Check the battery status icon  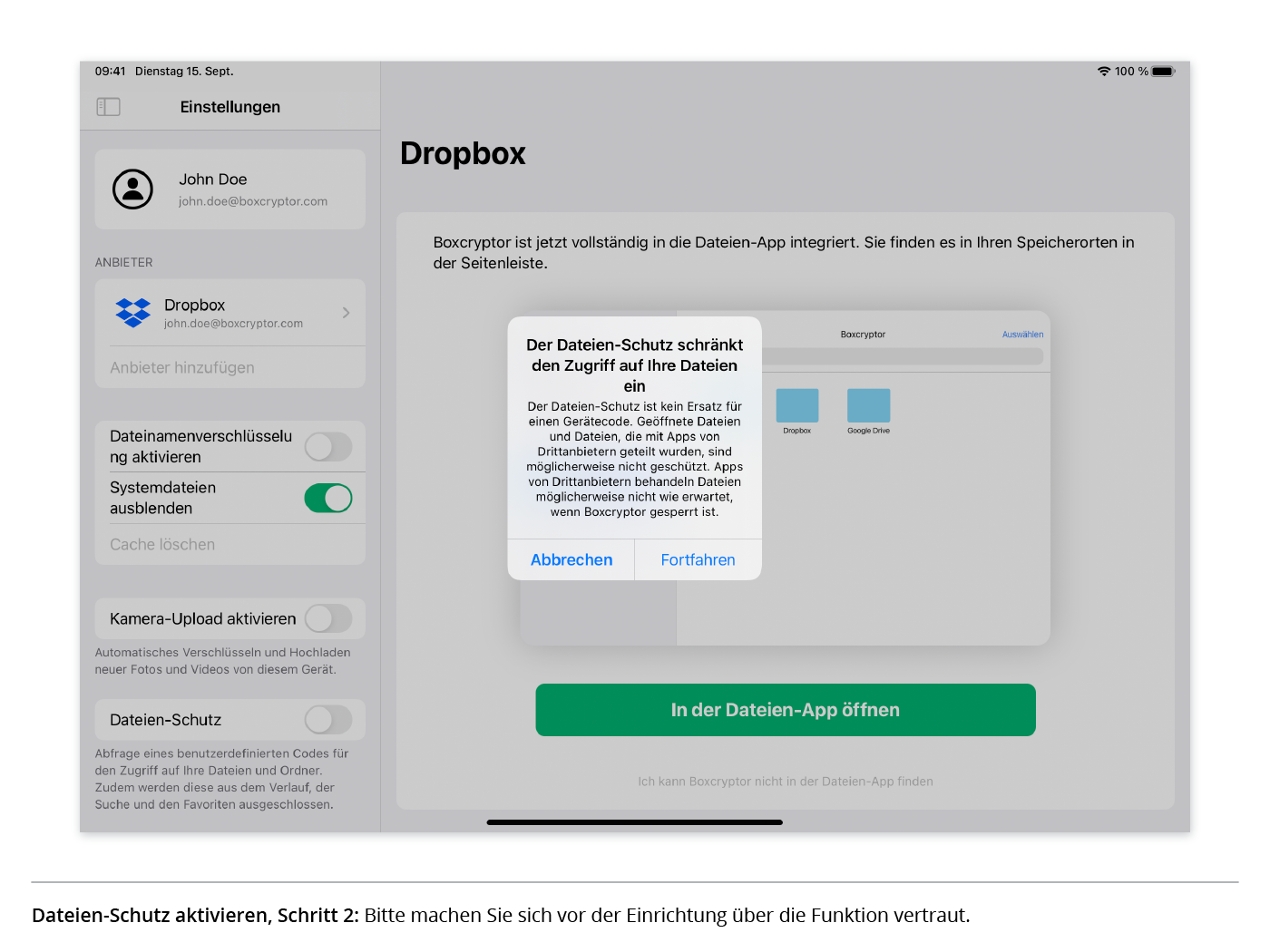(1164, 72)
